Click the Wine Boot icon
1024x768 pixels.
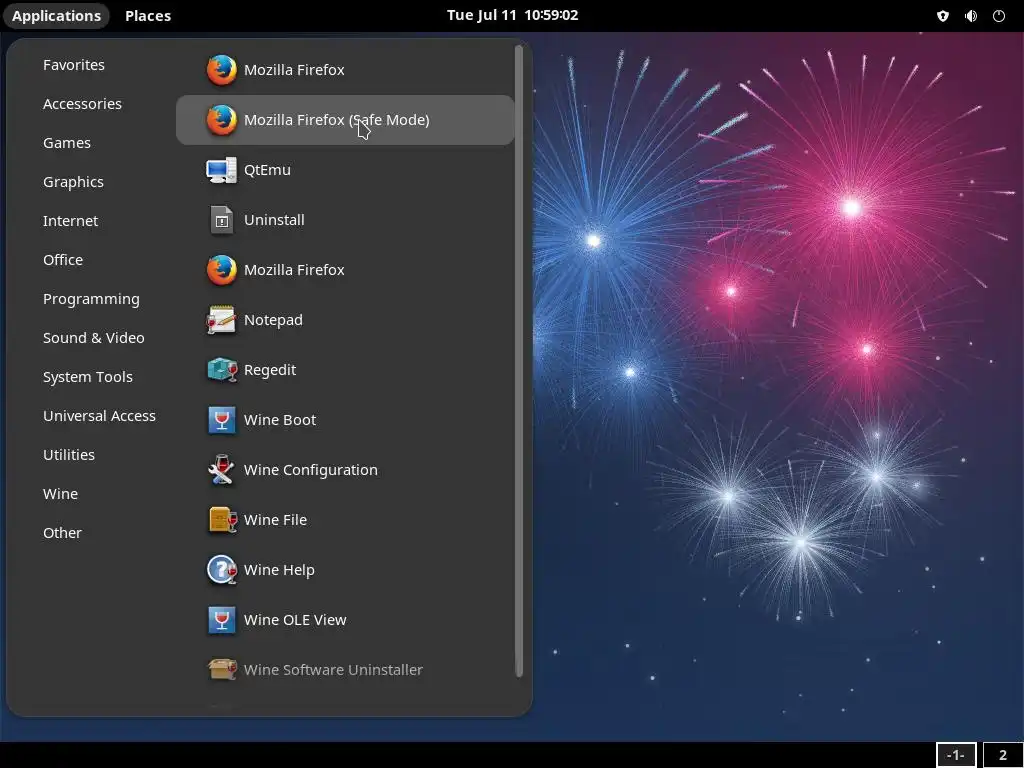coord(221,420)
